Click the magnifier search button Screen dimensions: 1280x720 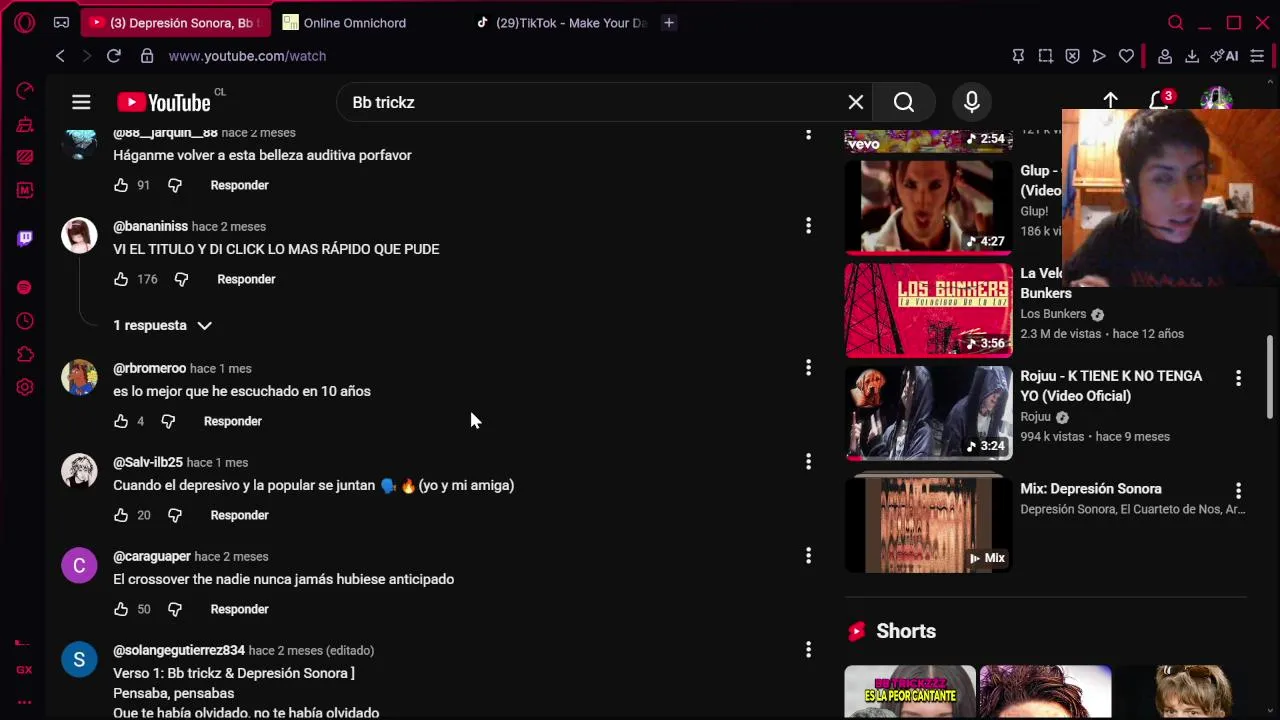click(x=904, y=102)
